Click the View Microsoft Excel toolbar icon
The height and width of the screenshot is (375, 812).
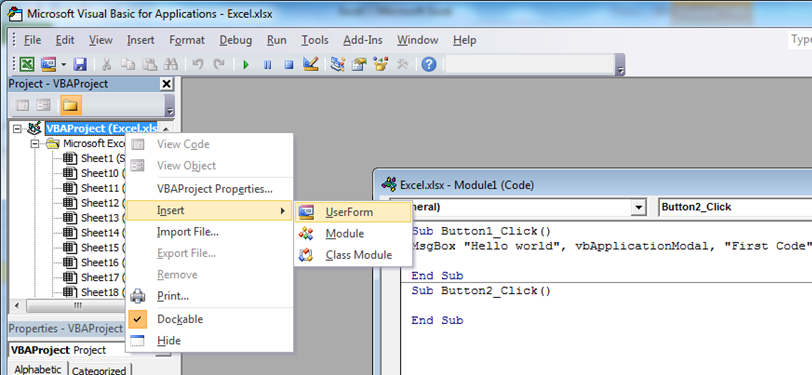coord(27,65)
